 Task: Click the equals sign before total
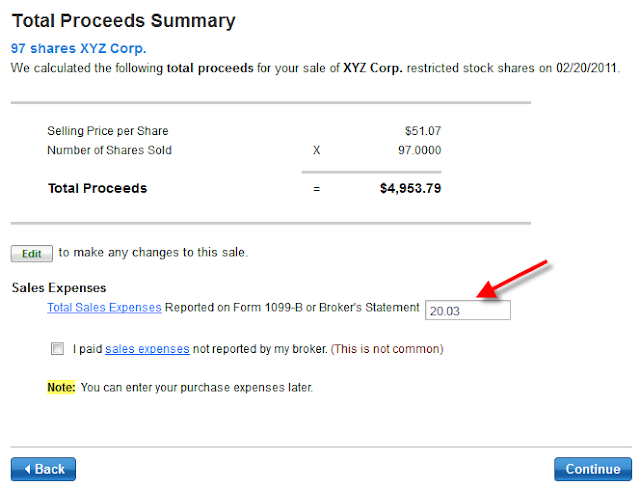click(x=316, y=188)
